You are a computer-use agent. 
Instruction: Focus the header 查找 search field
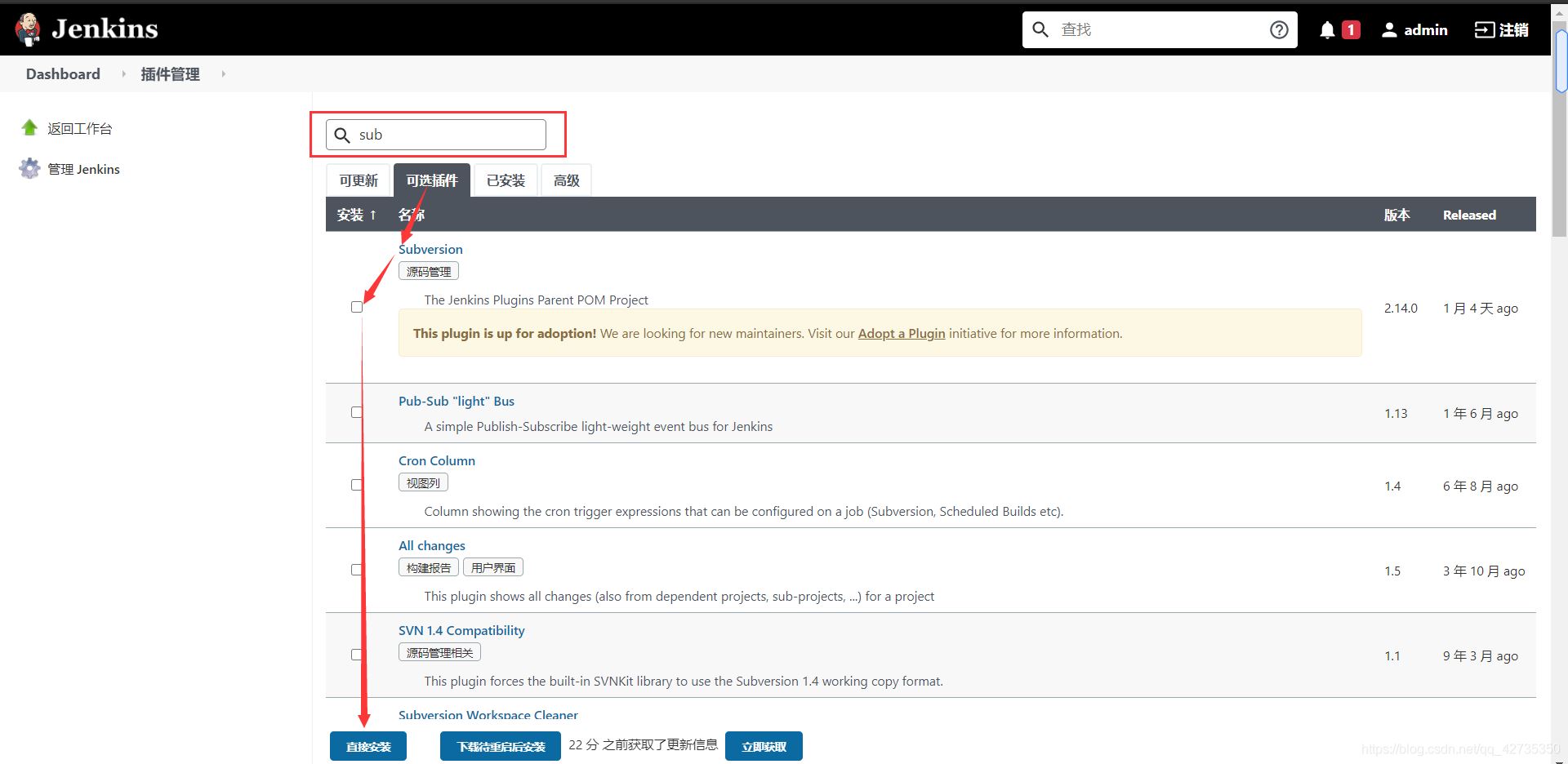[1160, 29]
